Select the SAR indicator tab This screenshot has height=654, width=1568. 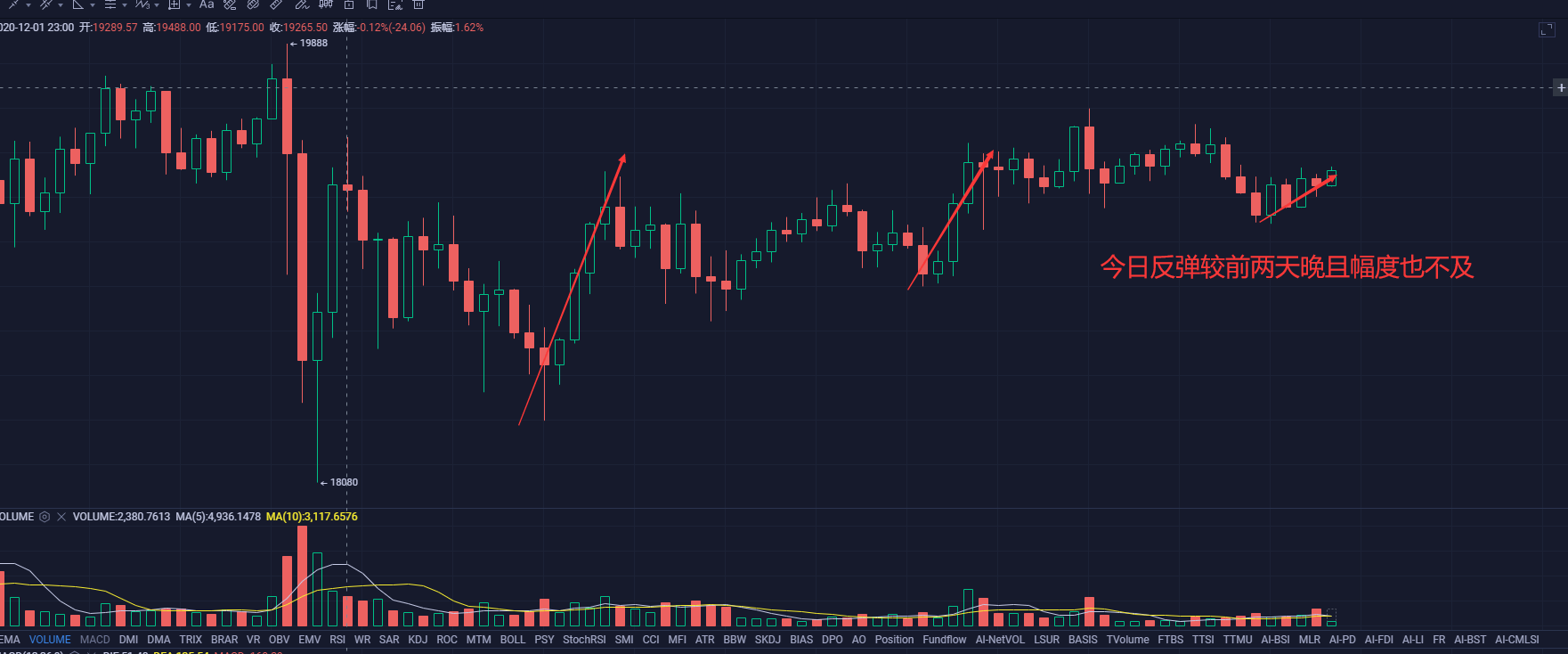(x=389, y=640)
